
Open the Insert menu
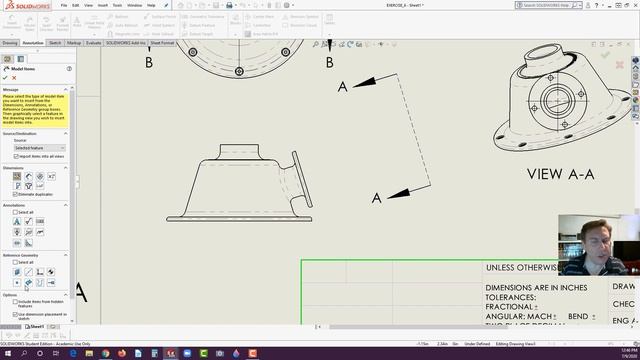point(102,5)
